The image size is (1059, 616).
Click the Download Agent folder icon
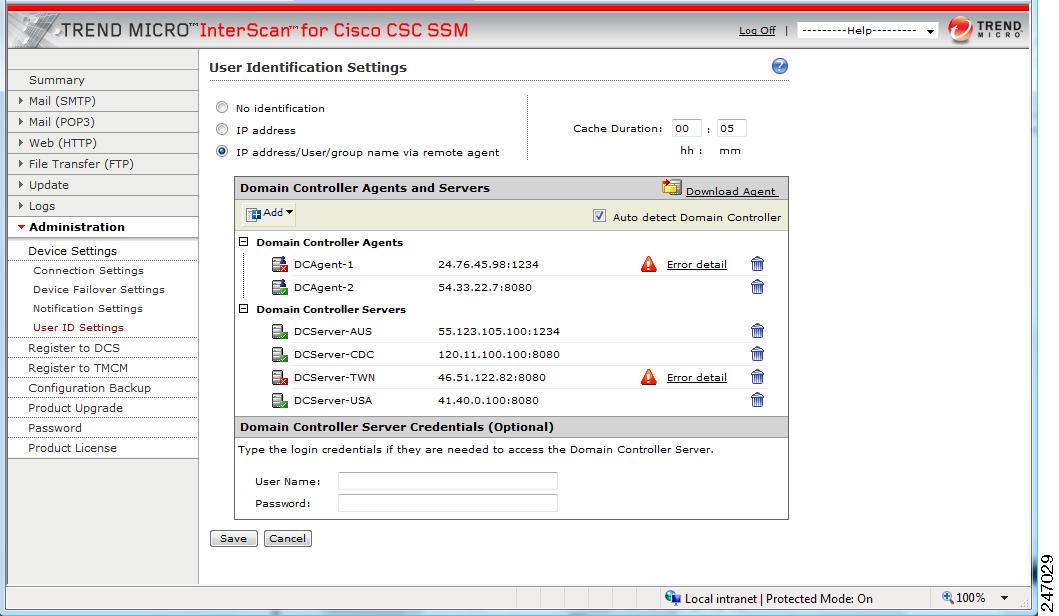pyautogui.click(x=671, y=187)
